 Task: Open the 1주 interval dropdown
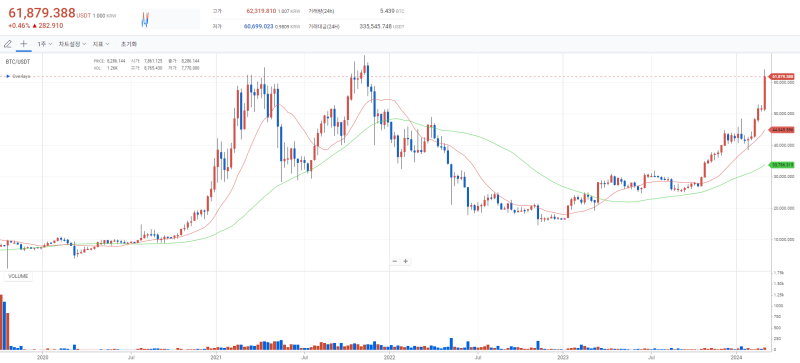point(44,44)
